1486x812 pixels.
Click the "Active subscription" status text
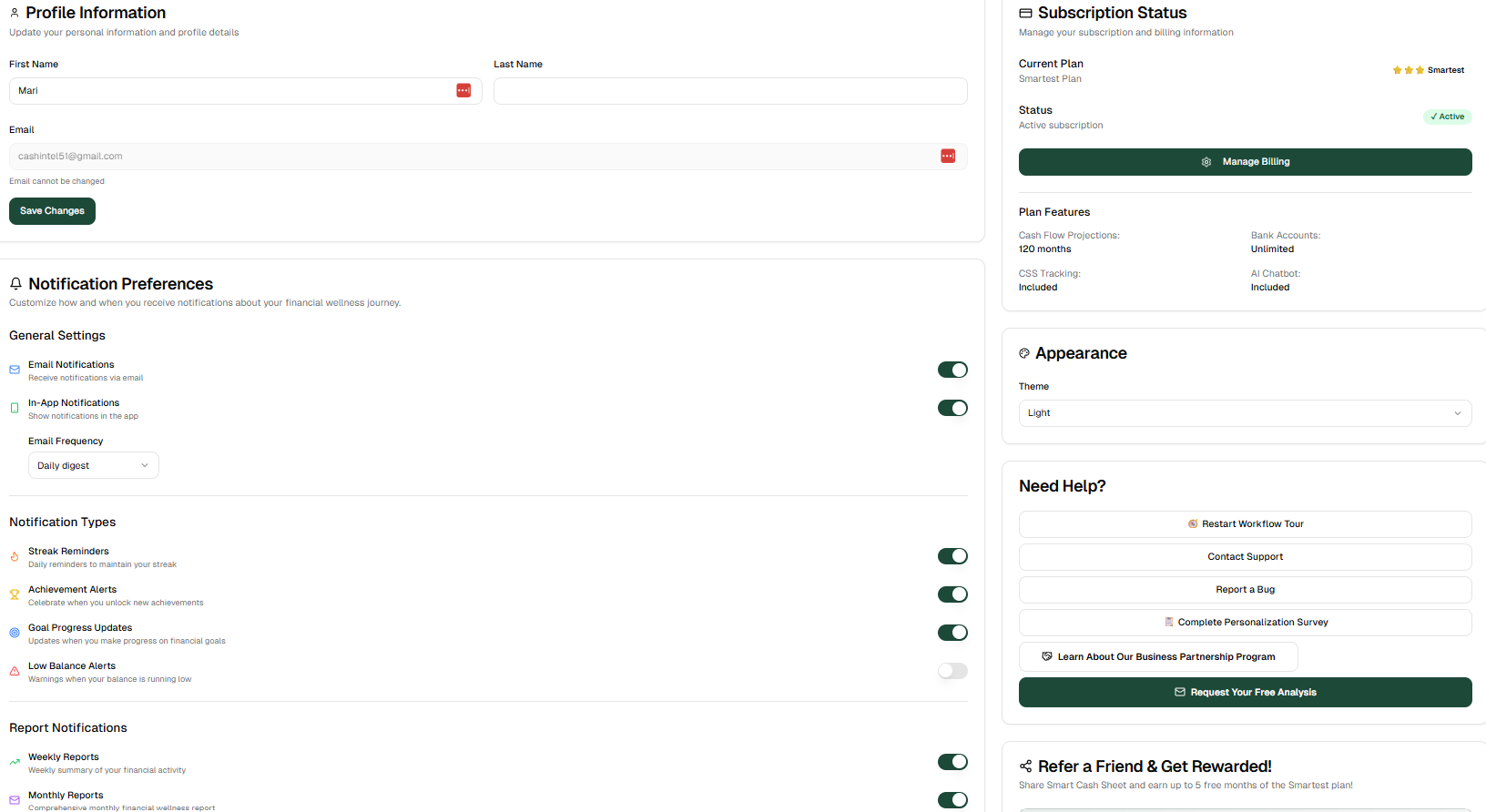pos(1061,126)
